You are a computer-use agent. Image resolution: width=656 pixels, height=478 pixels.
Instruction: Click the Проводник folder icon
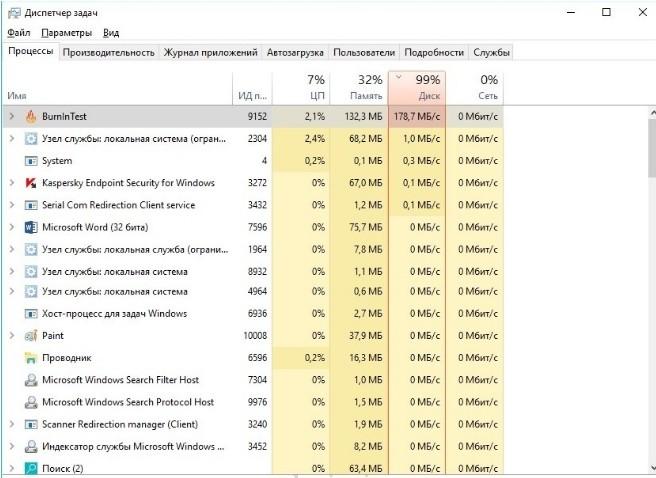point(31,358)
